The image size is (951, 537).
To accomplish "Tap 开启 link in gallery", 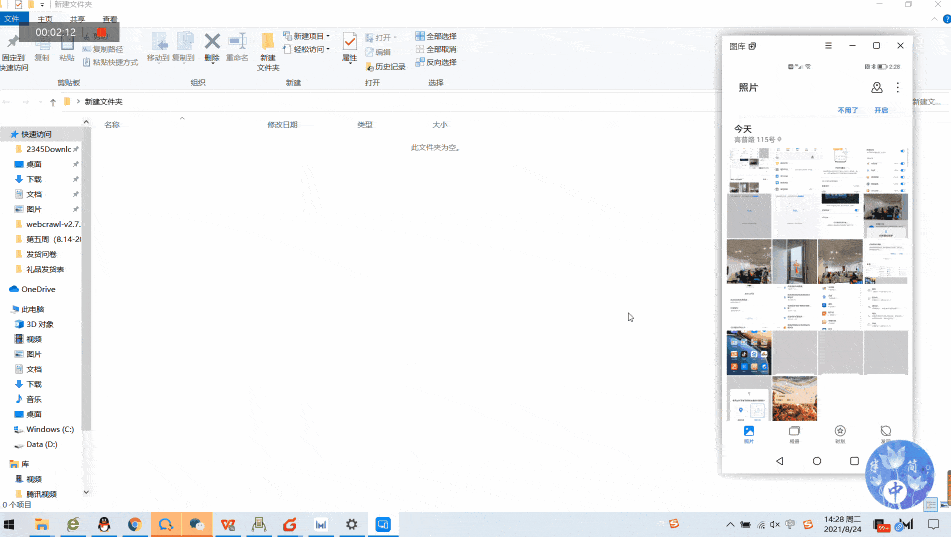I will click(881, 110).
